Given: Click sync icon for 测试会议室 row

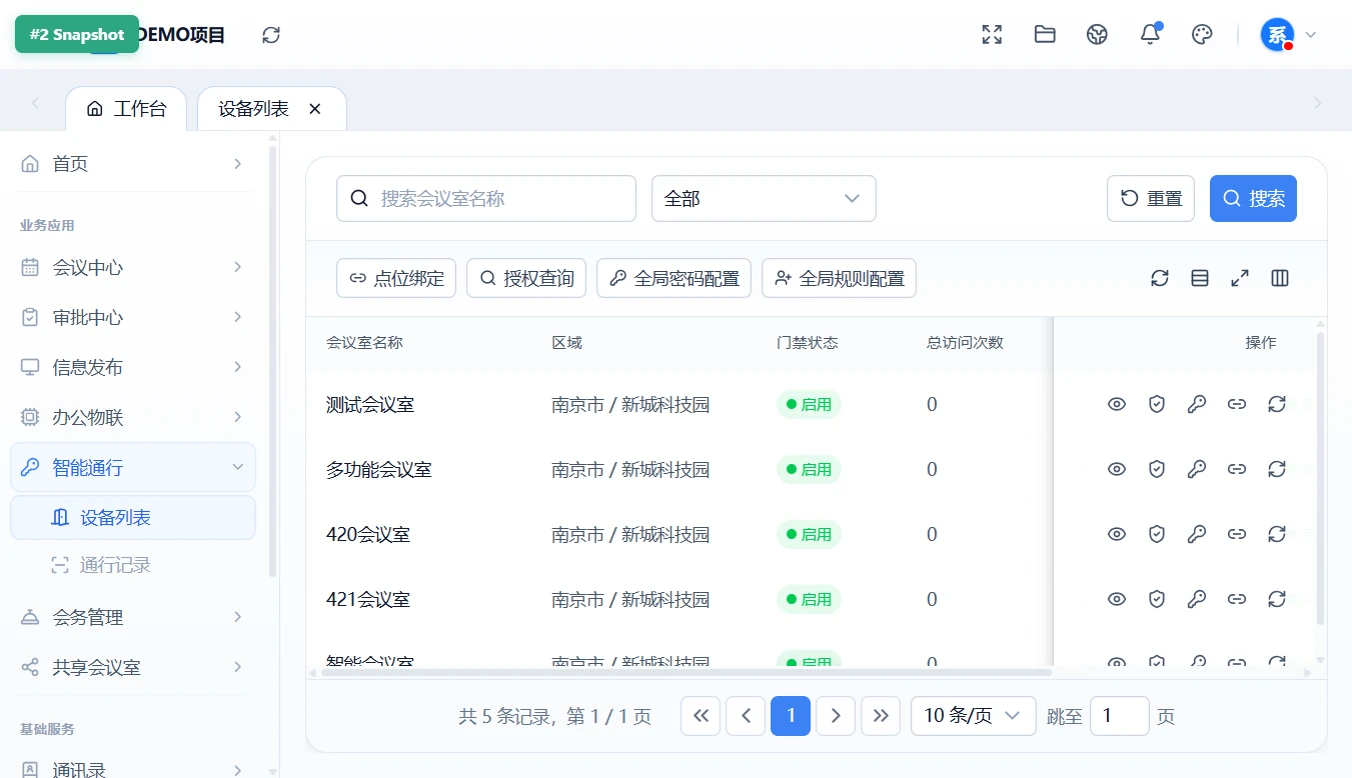Looking at the screenshot, I should (x=1277, y=404).
